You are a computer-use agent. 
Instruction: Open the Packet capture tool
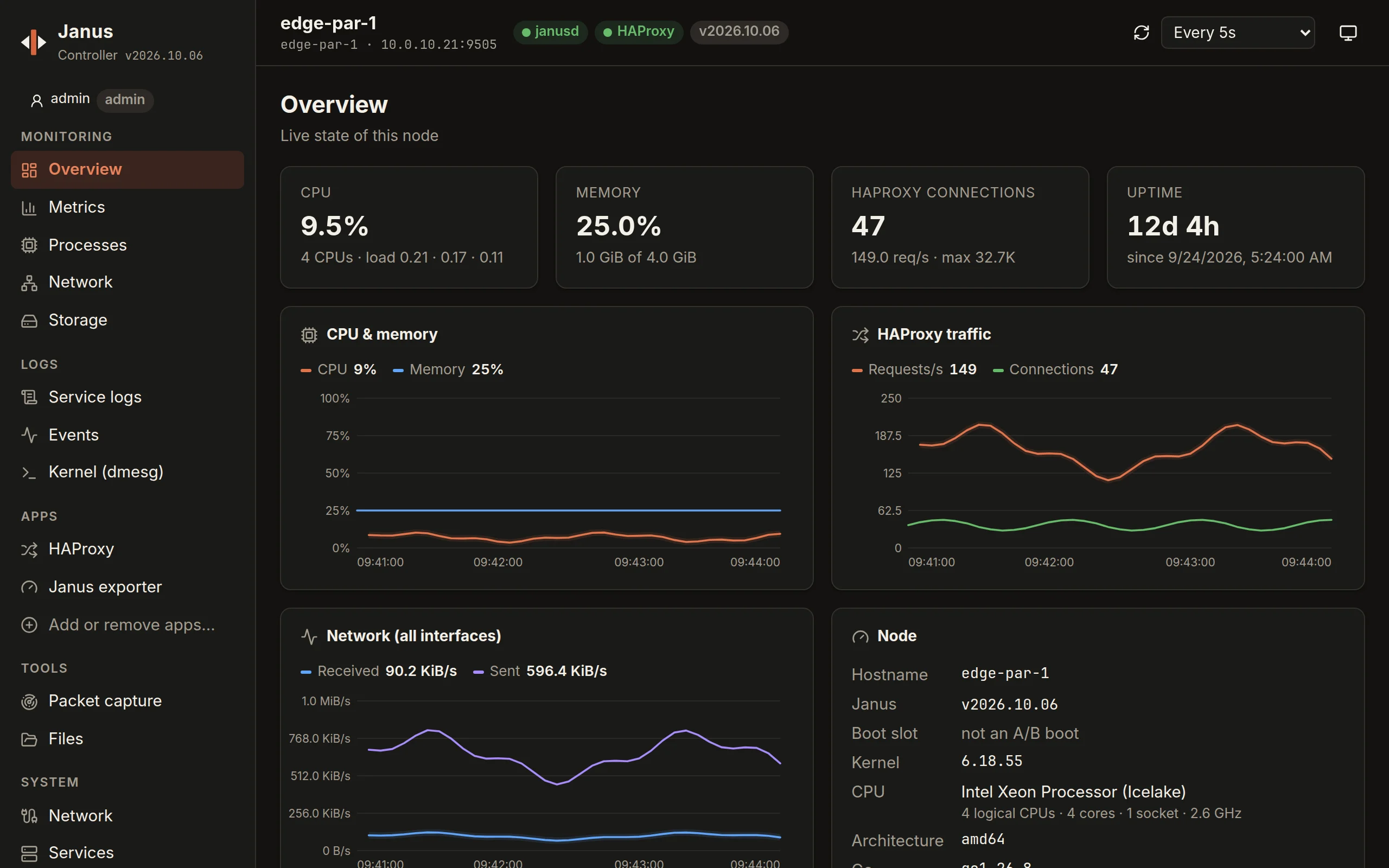128,701
